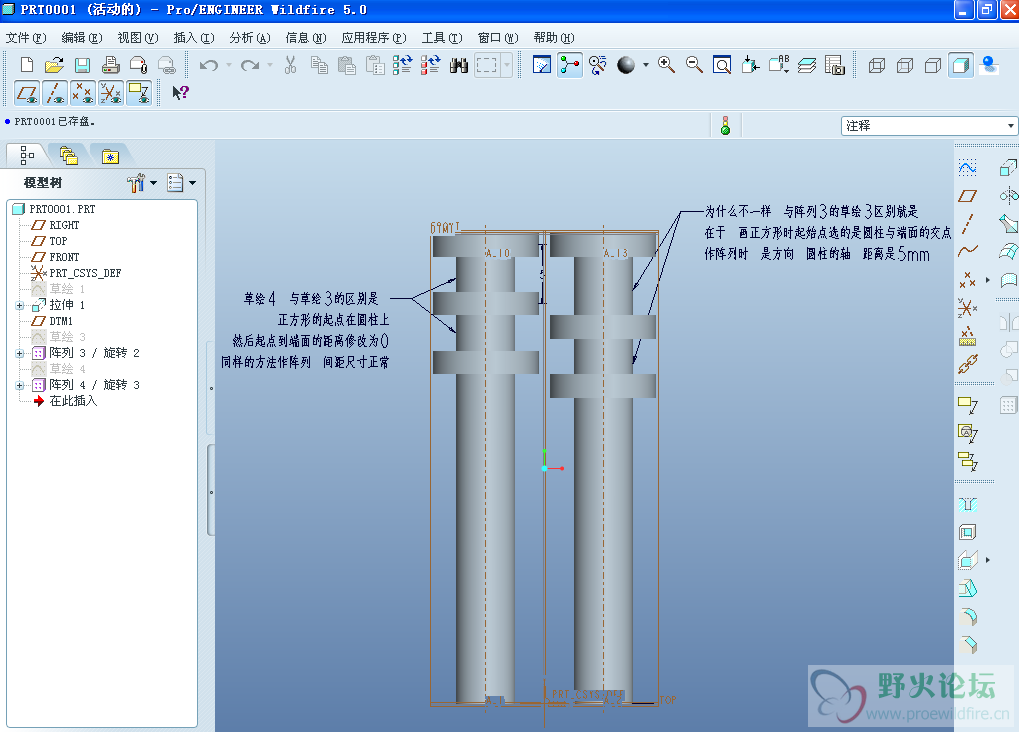Image resolution: width=1019 pixels, height=732 pixels.
Task: Refit the model to the screen
Action: coord(722,65)
